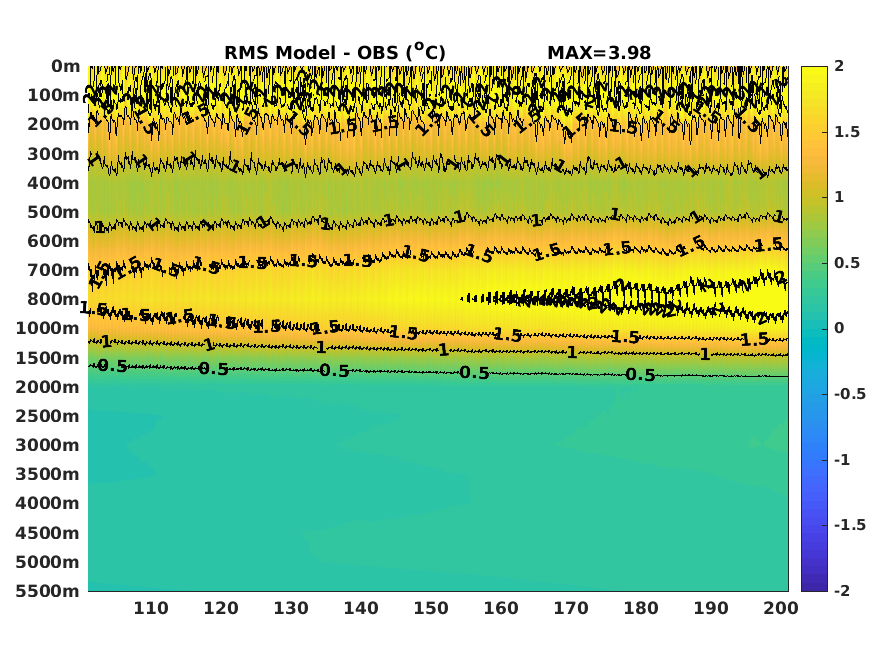Click the plot title 'RMS Model - OBS (°C)'
The height and width of the screenshot is (656, 875).
pos(335,52)
